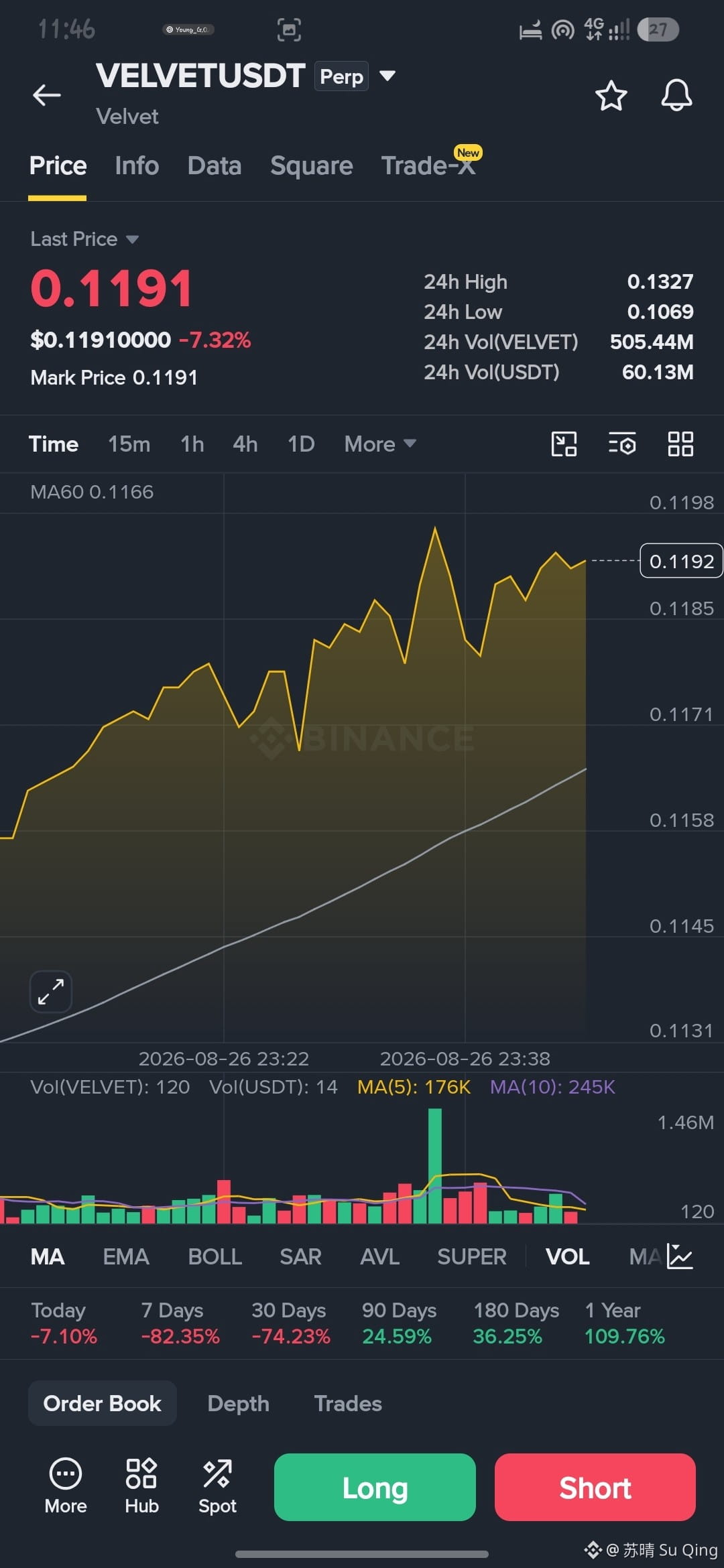Toggle the VOL sub-indicator

click(x=568, y=1256)
